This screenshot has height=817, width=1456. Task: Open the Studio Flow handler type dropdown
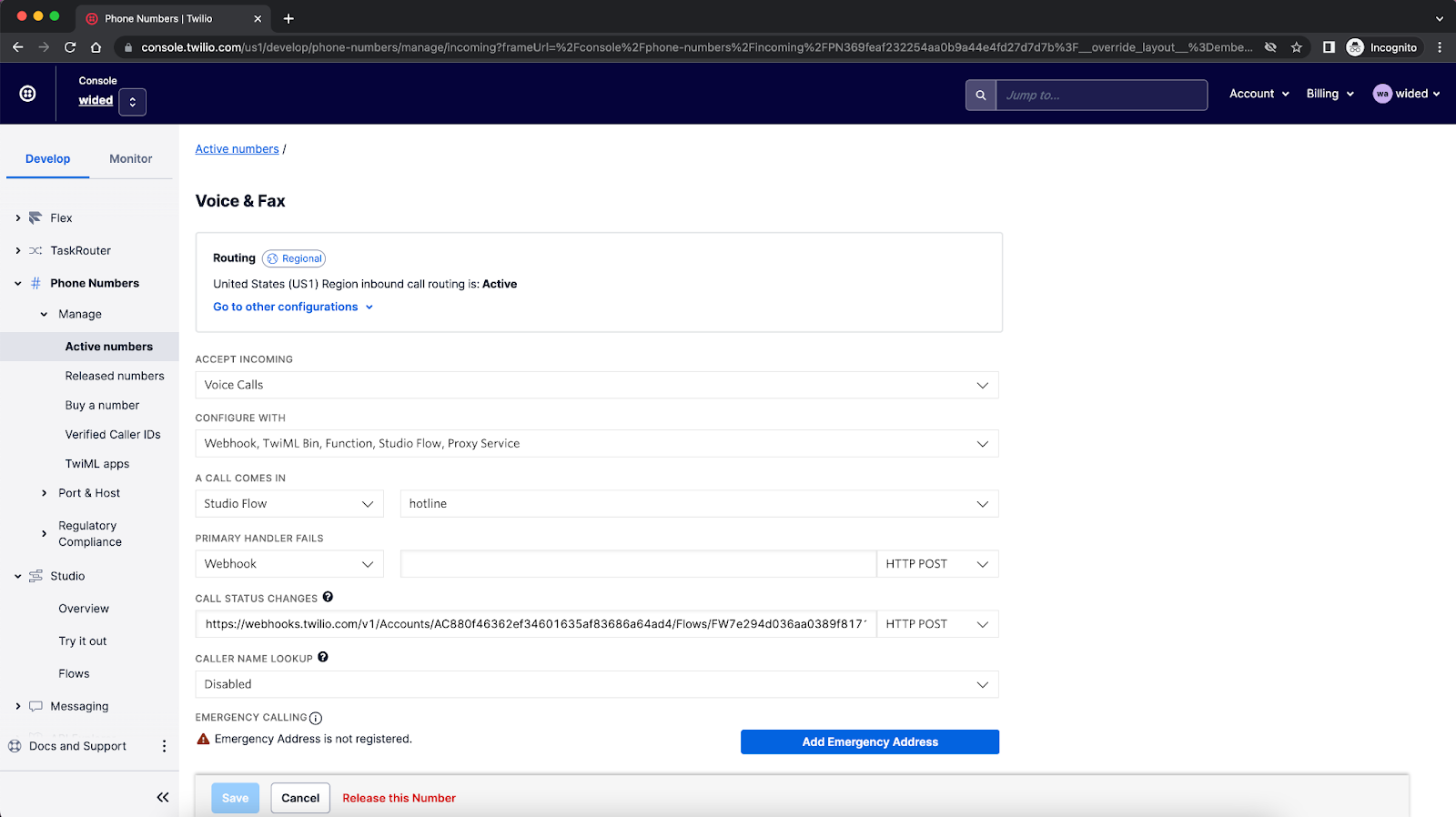(x=289, y=504)
